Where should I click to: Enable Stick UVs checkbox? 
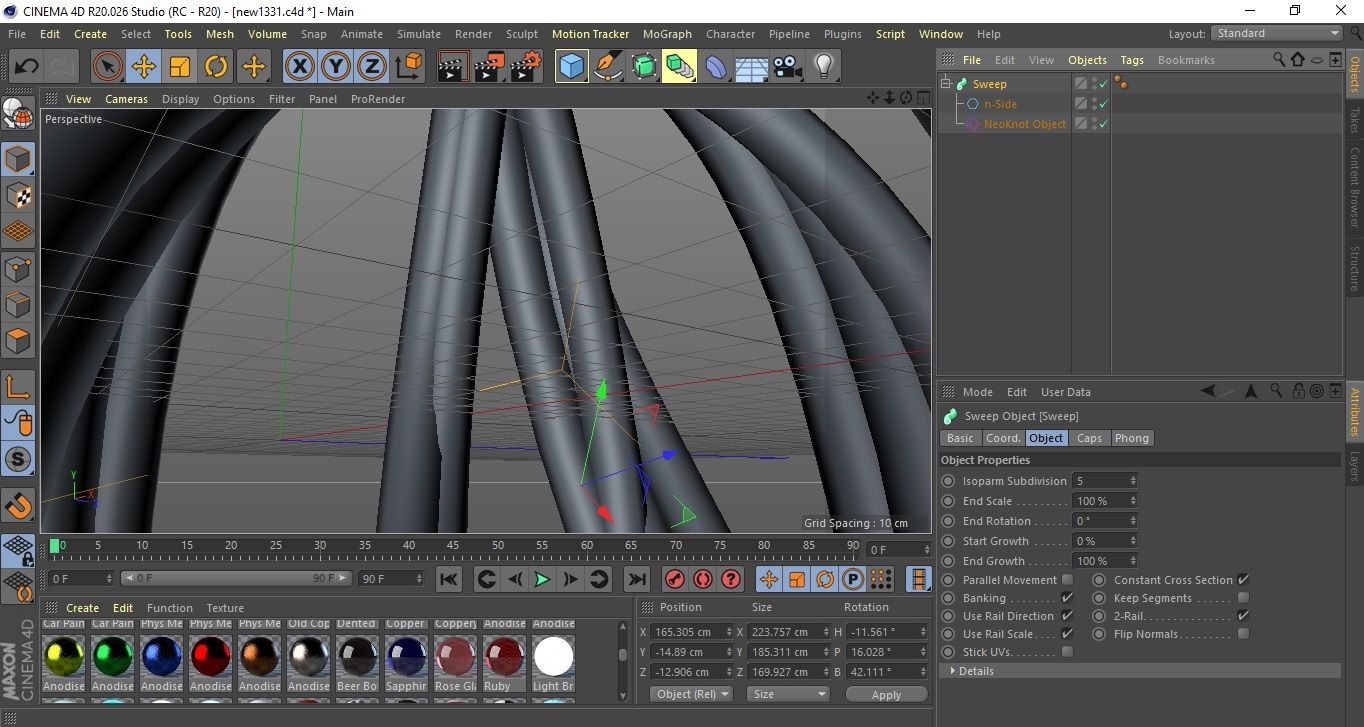tap(1067, 652)
